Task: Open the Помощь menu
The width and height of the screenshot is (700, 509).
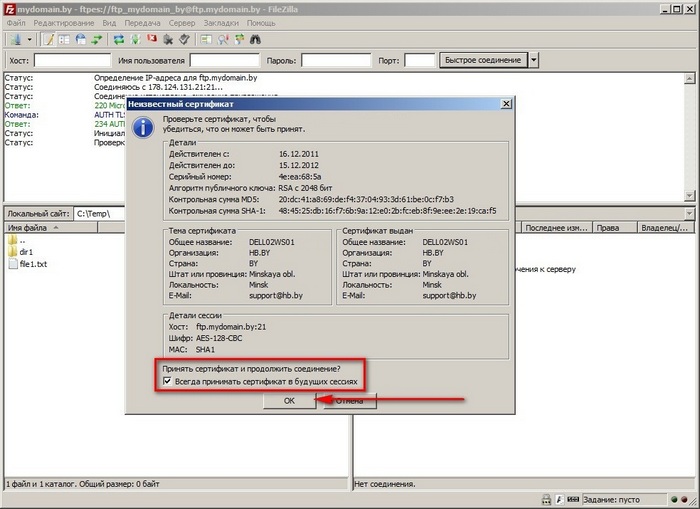Action: (x=261, y=23)
